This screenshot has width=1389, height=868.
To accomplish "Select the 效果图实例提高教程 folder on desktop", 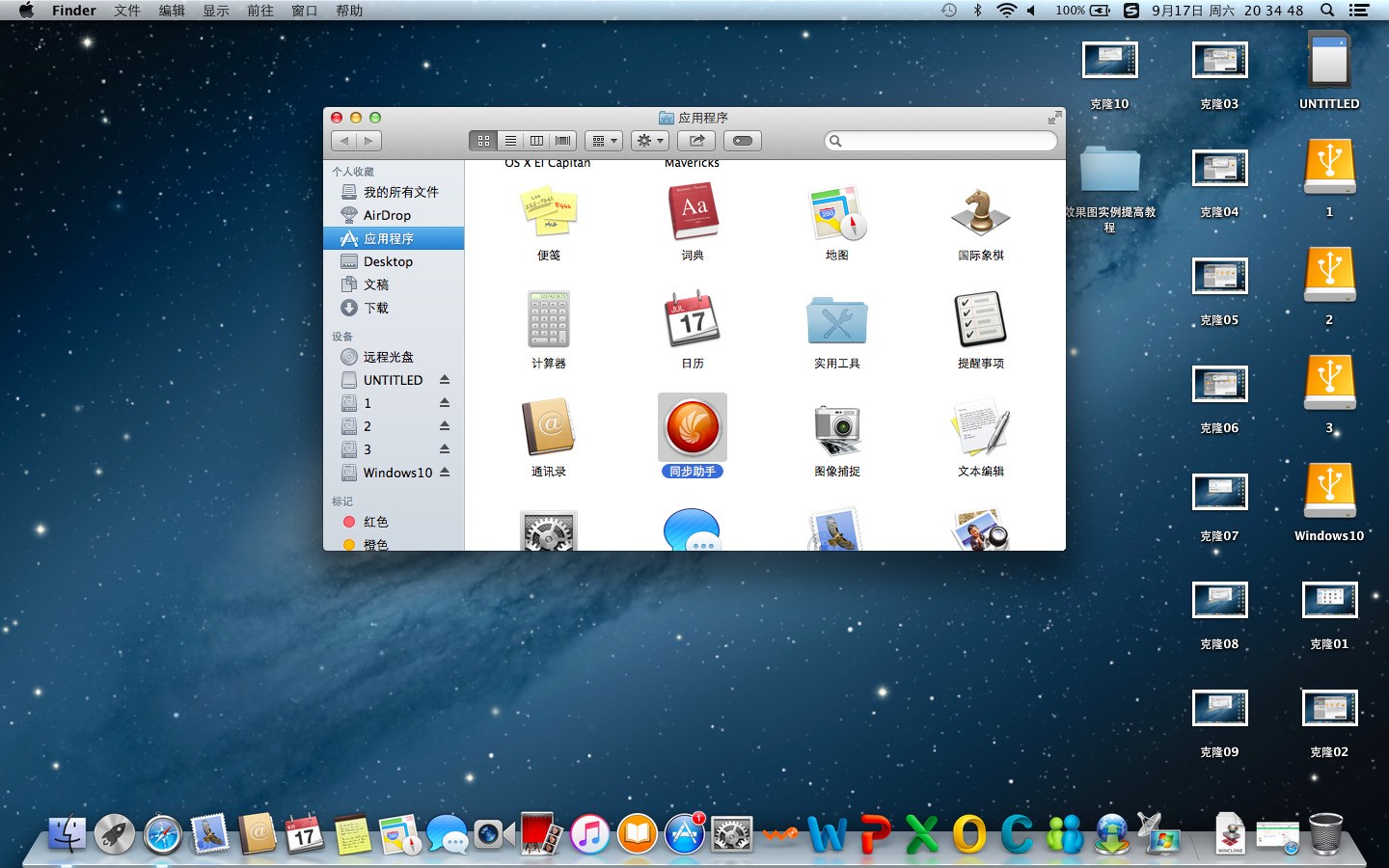I will coord(1109,170).
